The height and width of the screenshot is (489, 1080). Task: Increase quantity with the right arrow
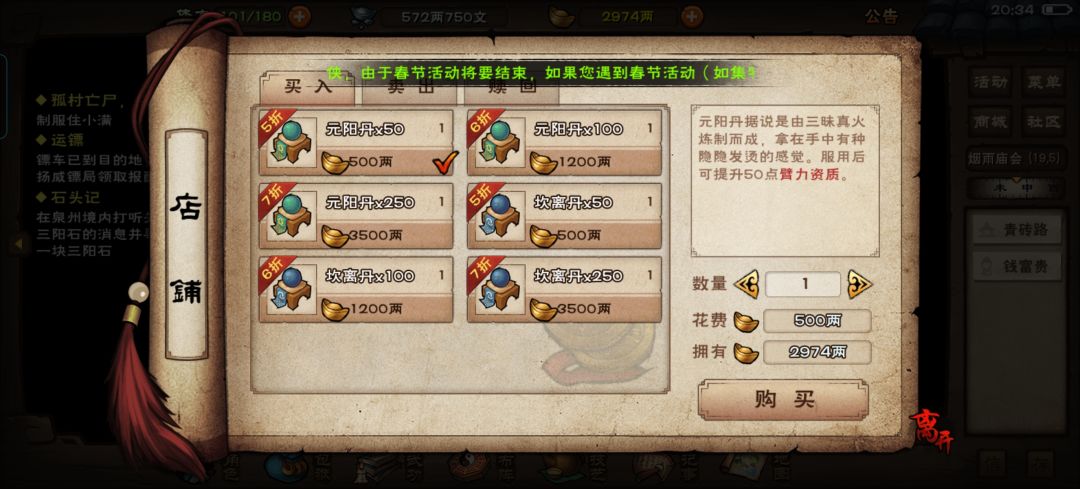click(x=860, y=284)
